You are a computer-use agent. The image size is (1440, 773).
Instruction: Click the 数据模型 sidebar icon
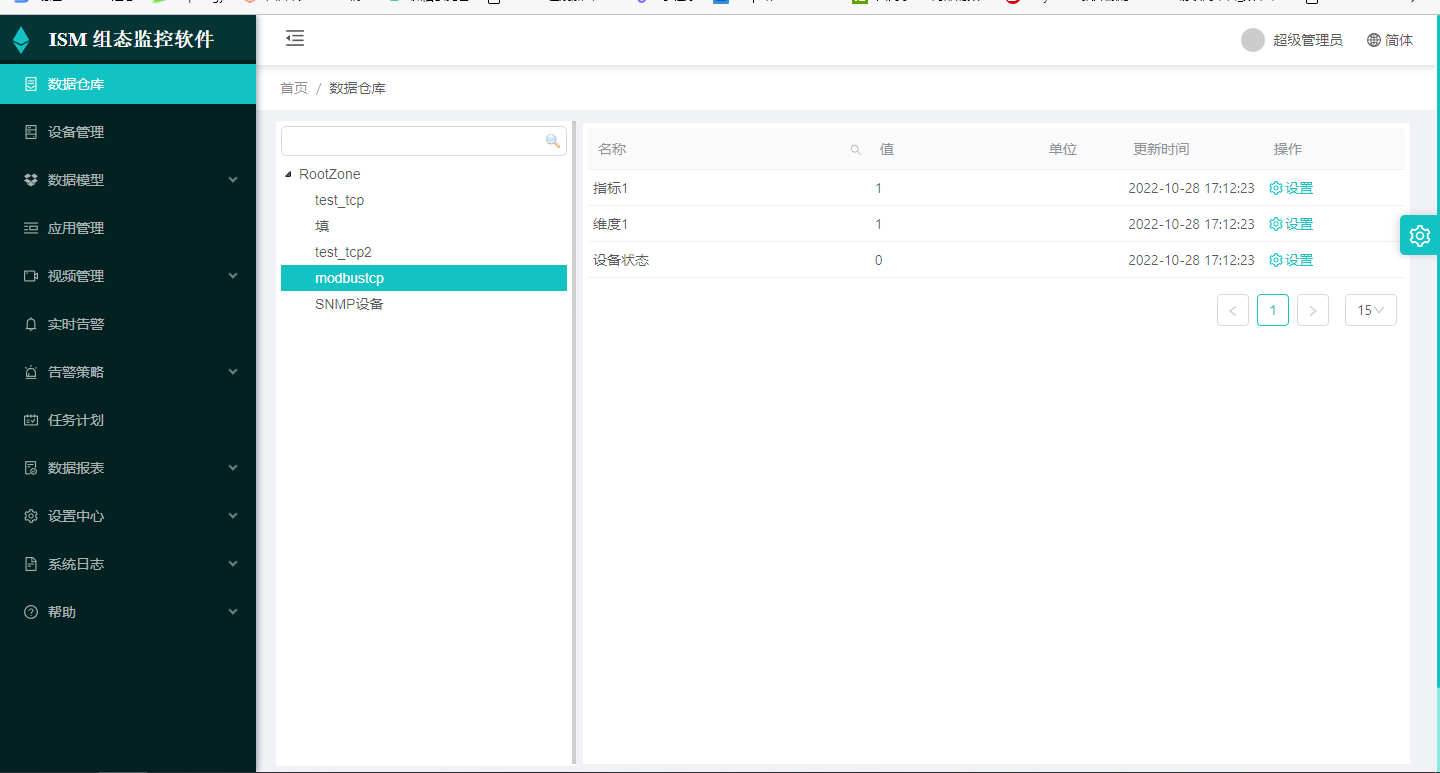coord(31,180)
